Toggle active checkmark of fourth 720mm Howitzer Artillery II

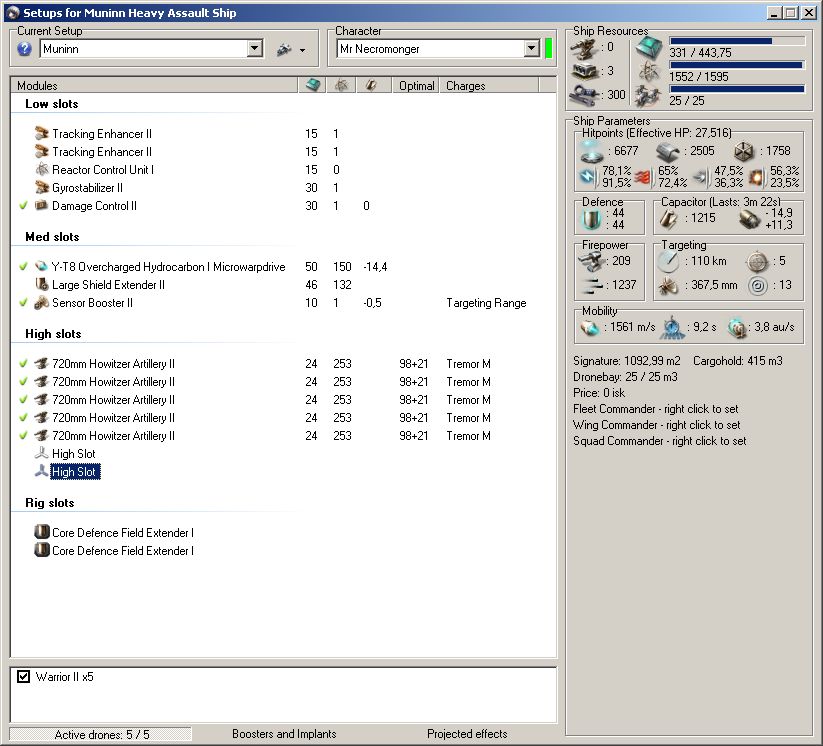(23, 417)
